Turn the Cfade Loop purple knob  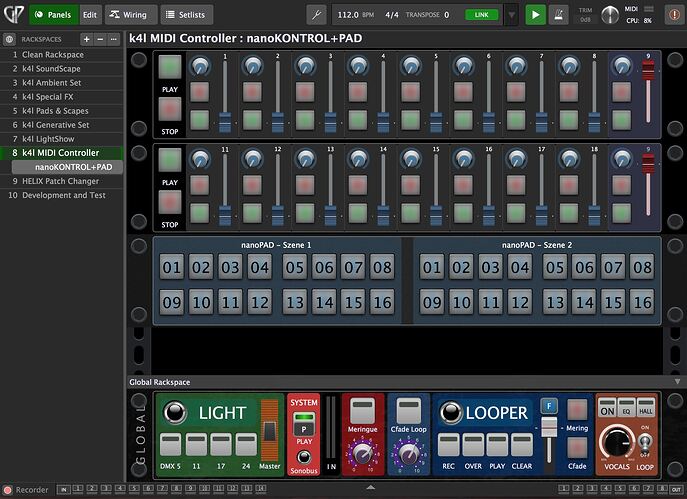coord(408,454)
